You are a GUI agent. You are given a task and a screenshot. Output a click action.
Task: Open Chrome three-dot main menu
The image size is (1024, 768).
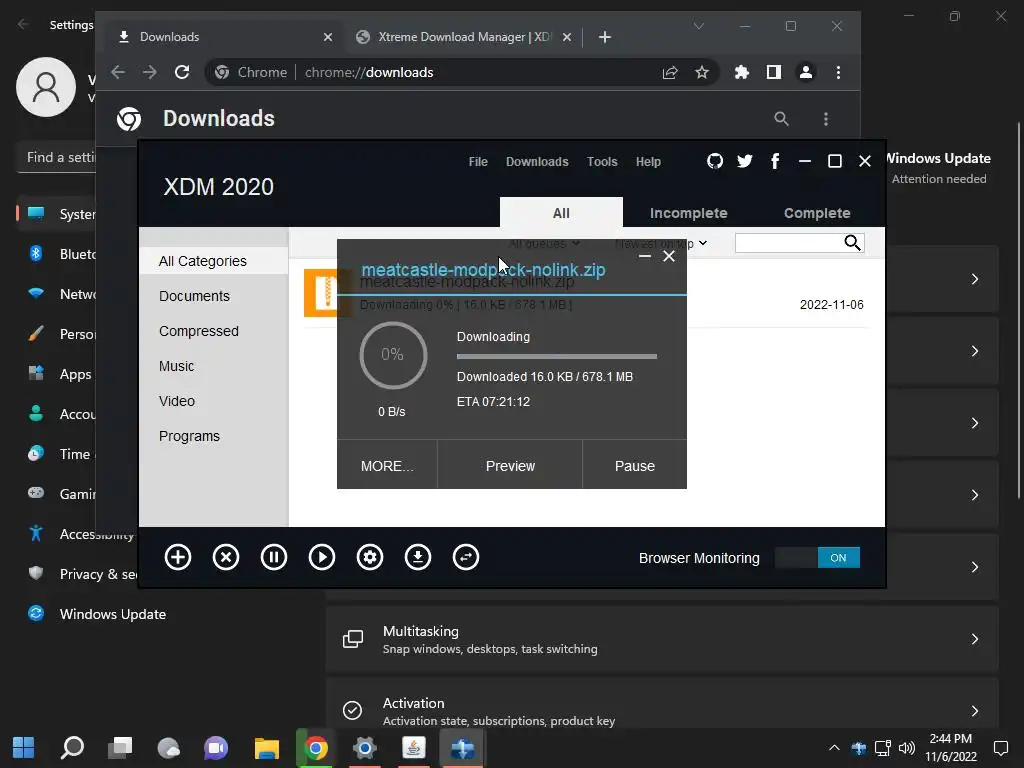tap(839, 72)
